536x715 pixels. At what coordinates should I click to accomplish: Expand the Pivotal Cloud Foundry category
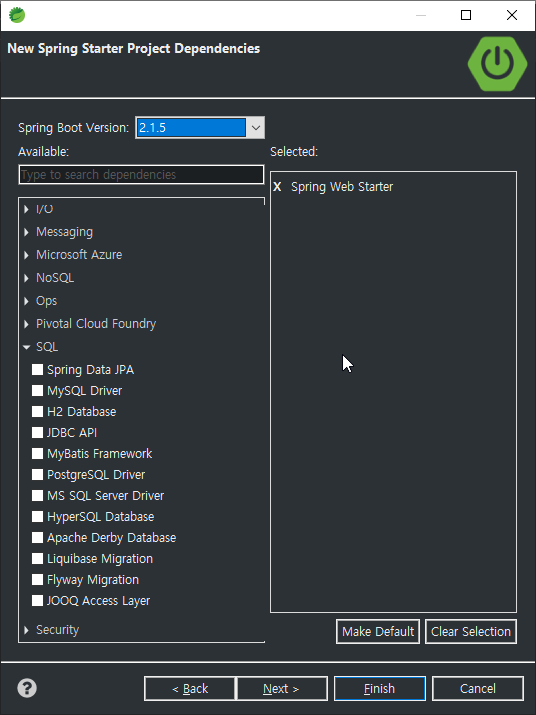[x=26, y=324]
